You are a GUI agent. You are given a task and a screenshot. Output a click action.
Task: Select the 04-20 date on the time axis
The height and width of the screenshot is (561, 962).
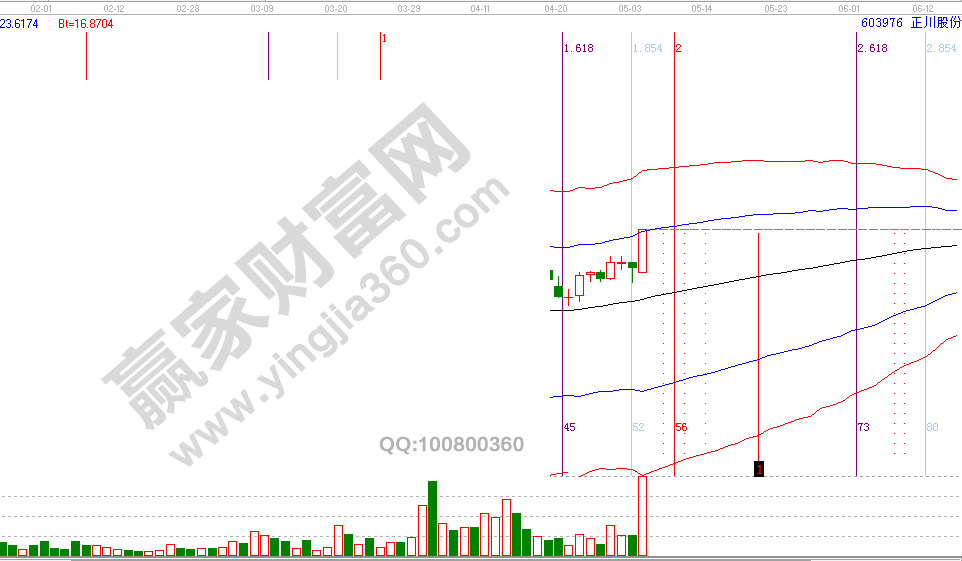[556, 7]
